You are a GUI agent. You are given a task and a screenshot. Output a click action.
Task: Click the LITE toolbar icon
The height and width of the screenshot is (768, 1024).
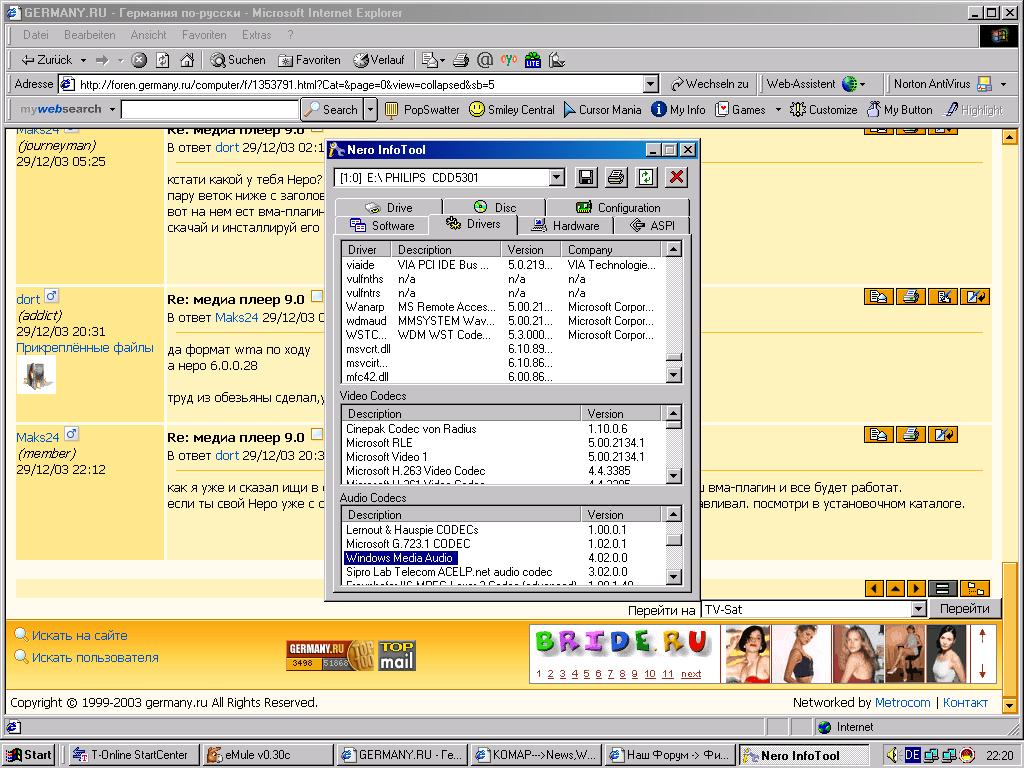click(x=533, y=60)
